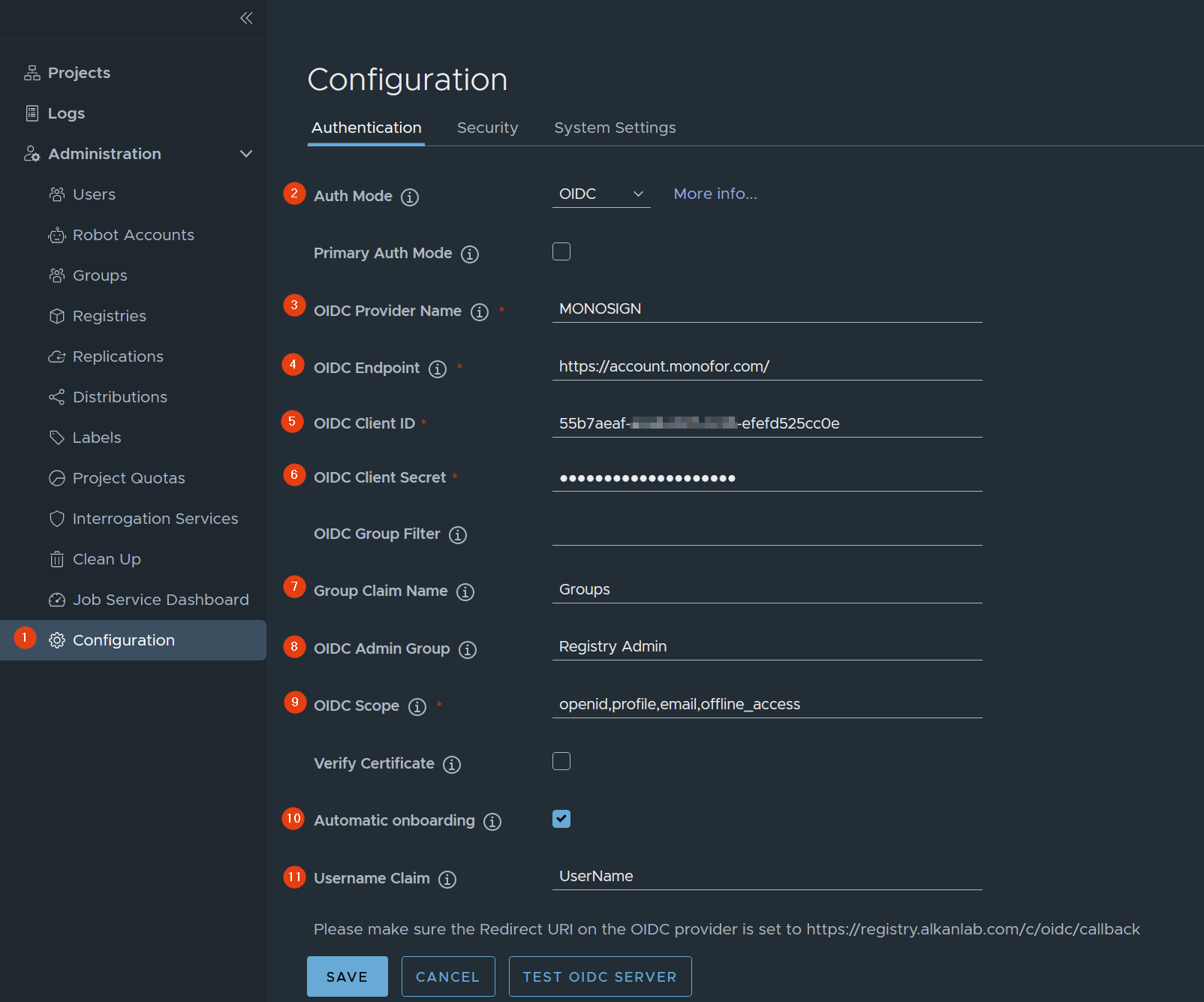Image resolution: width=1204 pixels, height=1002 pixels.
Task: Click the Replications cloud icon
Action: tap(57, 357)
